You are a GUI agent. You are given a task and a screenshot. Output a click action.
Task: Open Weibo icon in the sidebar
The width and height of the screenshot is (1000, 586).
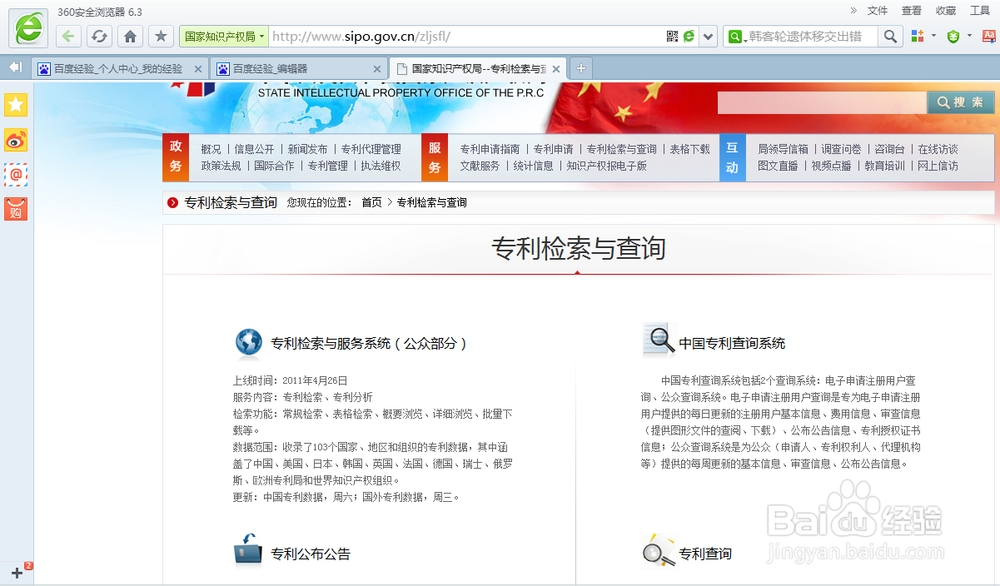coord(16,140)
